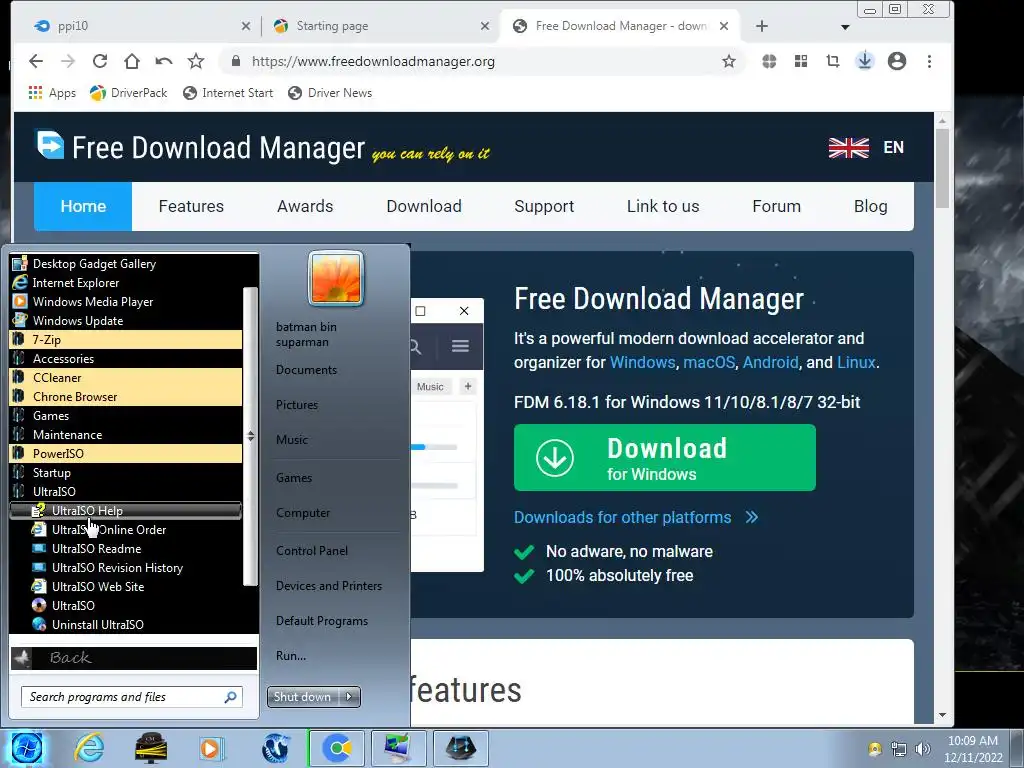This screenshot has height=768, width=1024.
Task: Click the address bar URL field
Action: click(x=483, y=61)
